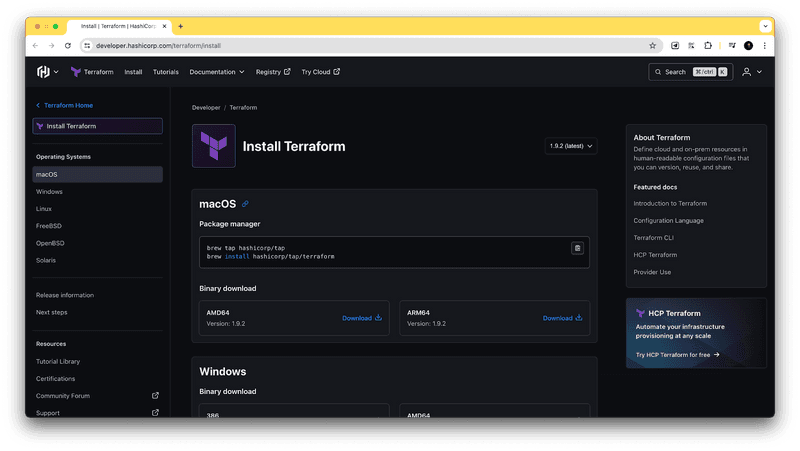800x451 pixels.
Task: Go back to Terraform Home
Action: (64, 105)
